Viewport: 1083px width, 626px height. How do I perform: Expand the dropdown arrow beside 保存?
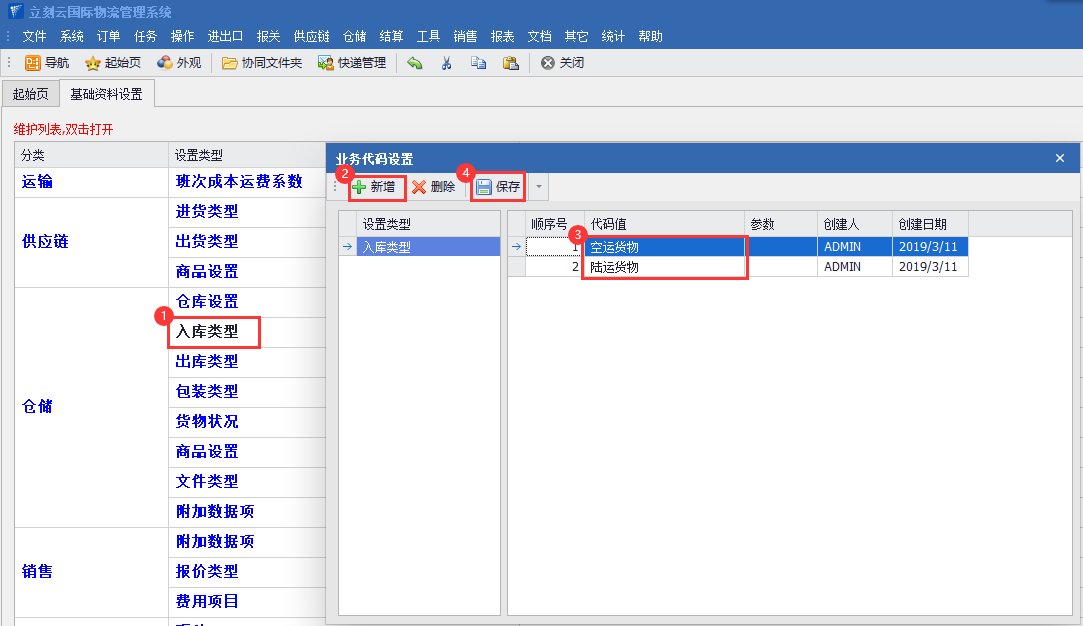pyautogui.click(x=539, y=187)
